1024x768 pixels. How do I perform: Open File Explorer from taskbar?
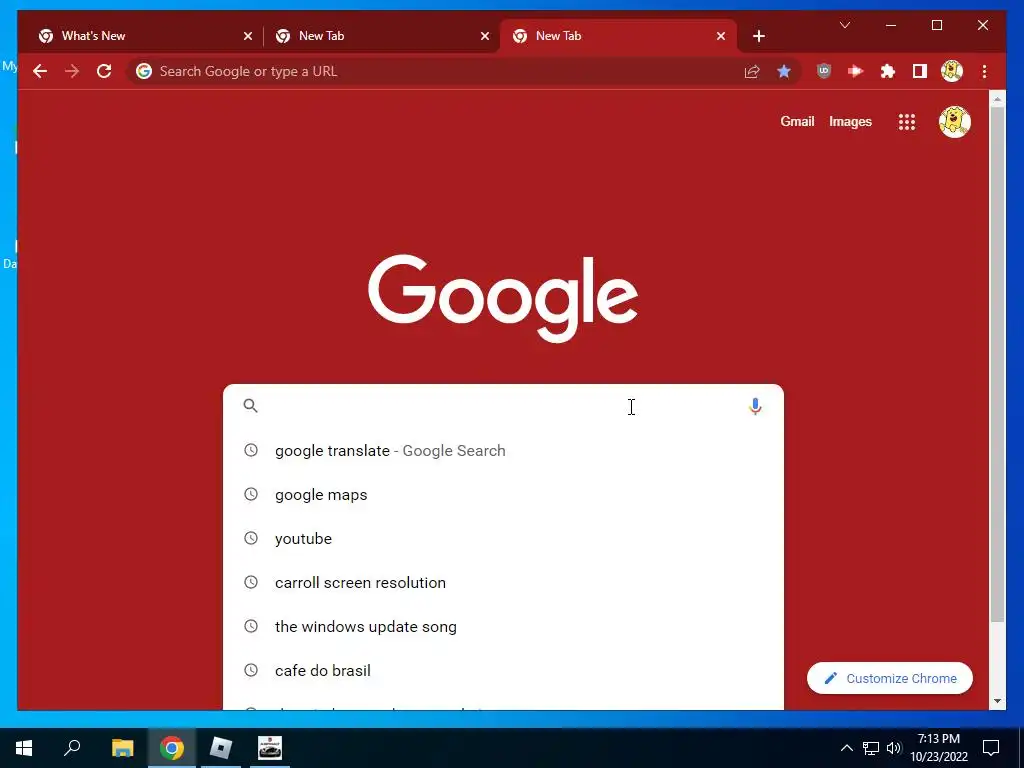click(x=122, y=748)
